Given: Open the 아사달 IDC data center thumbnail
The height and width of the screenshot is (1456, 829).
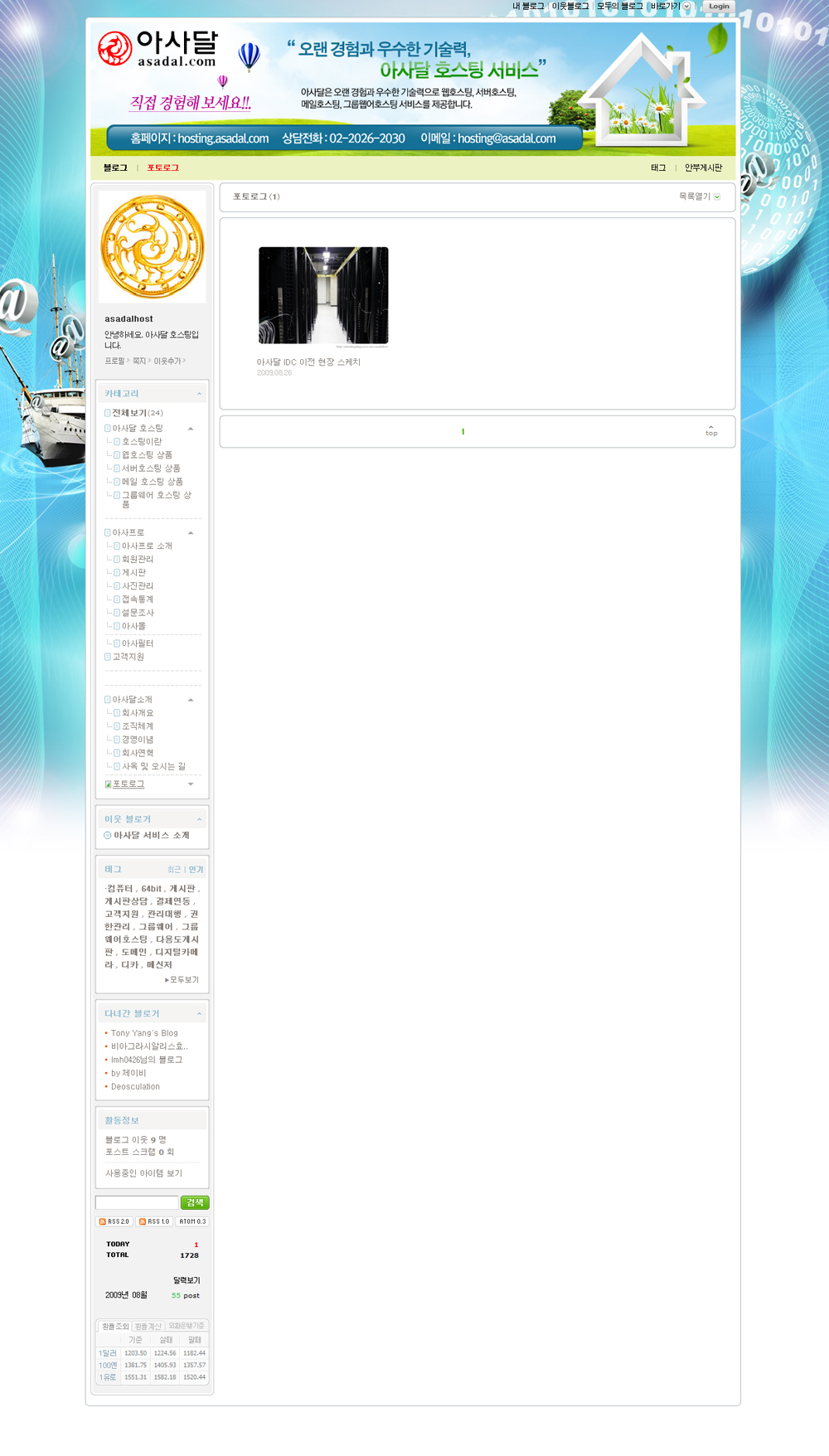Looking at the screenshot, I should [323, 296].
